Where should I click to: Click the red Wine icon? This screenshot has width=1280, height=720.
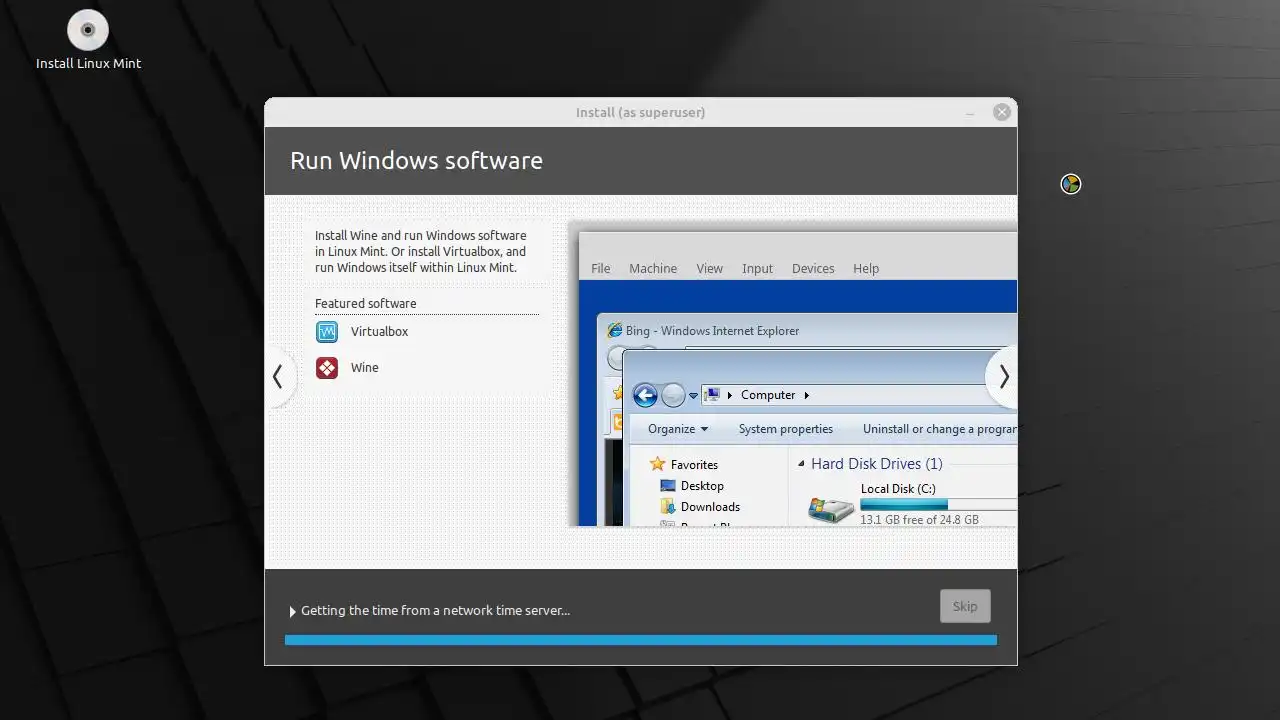(327, 368)
